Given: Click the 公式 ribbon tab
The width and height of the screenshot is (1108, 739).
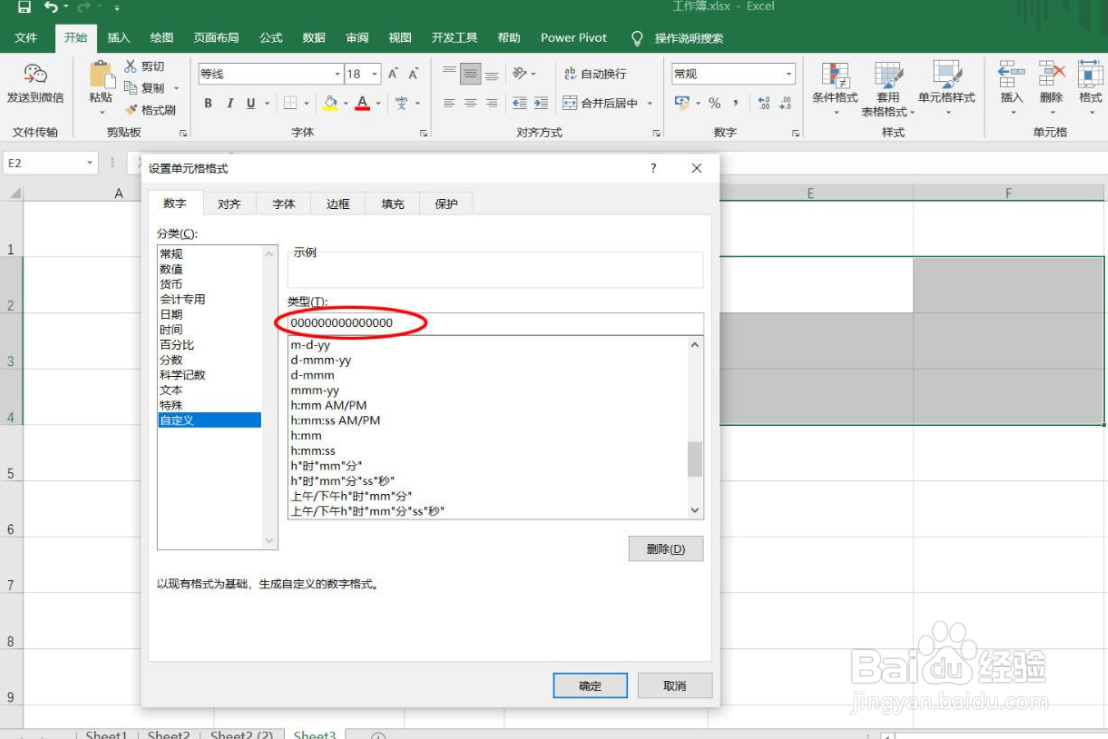Looking at the screenshot, I should (269, 38).
